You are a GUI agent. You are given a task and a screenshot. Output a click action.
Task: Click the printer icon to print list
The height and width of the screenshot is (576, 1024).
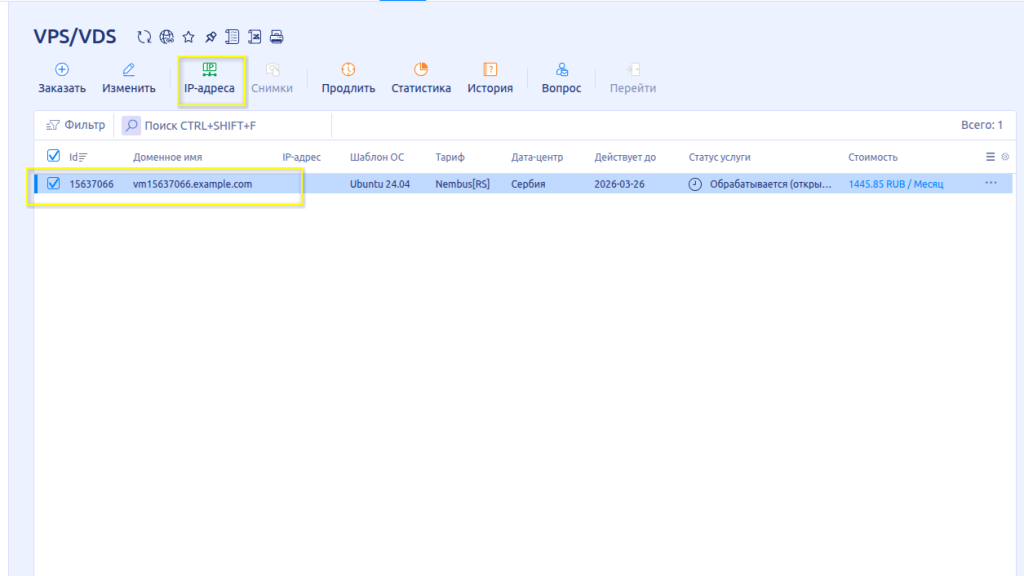[x=277, y=38]
